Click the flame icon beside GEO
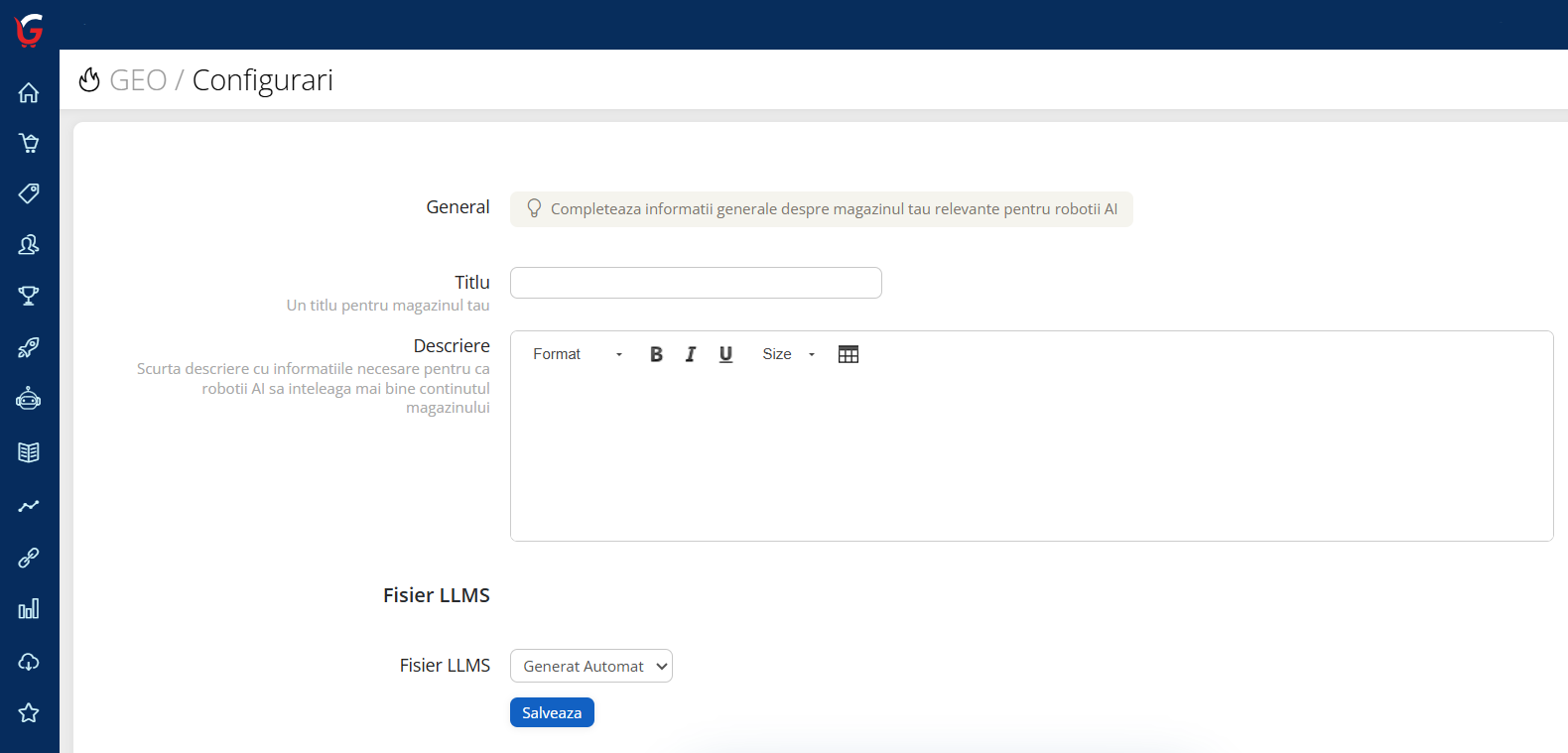This screenshot has height=753, width=1568. [x=89, y=79]
